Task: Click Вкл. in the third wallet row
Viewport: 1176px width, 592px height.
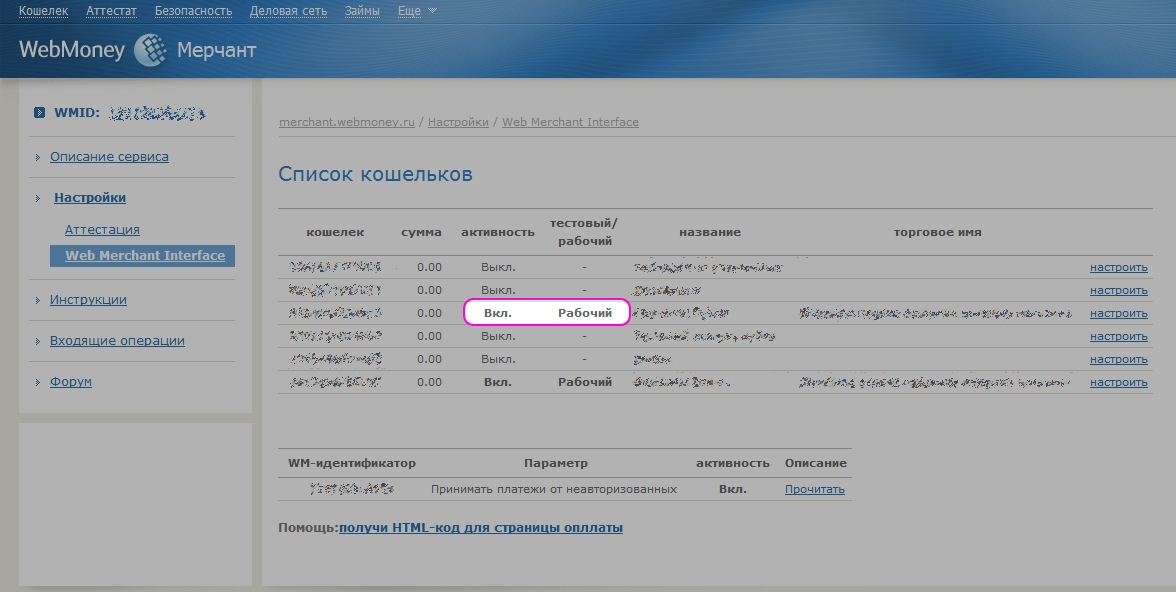Action: (498, 313)
